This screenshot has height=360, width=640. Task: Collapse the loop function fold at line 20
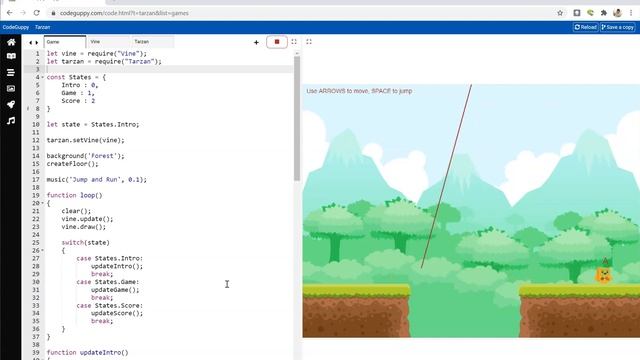pyautogui.click(x=42, y=203)
